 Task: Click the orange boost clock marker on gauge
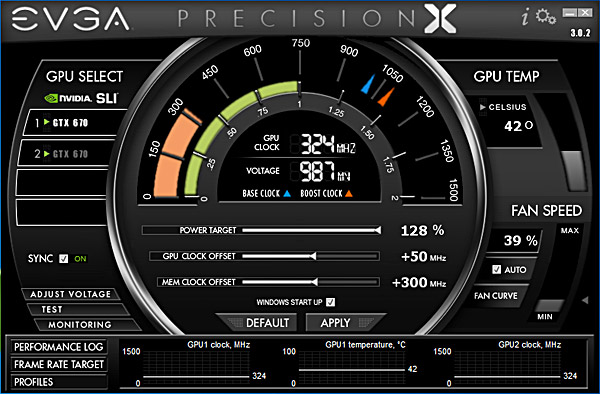tap(386, 97)
